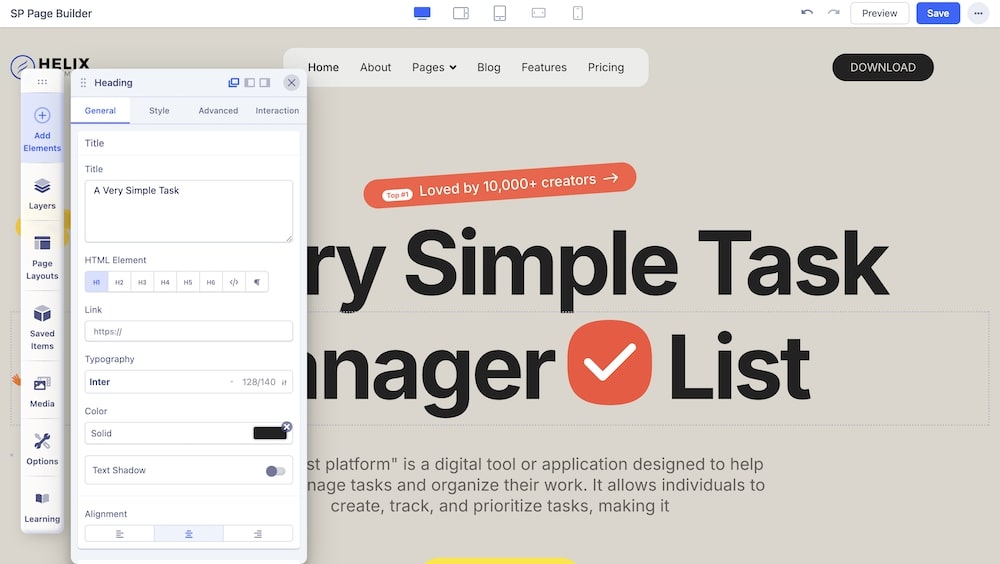The width and height of the screenshot is (1000, 564).
Task: Click the Preview button
Action: [x=879, y=13]
